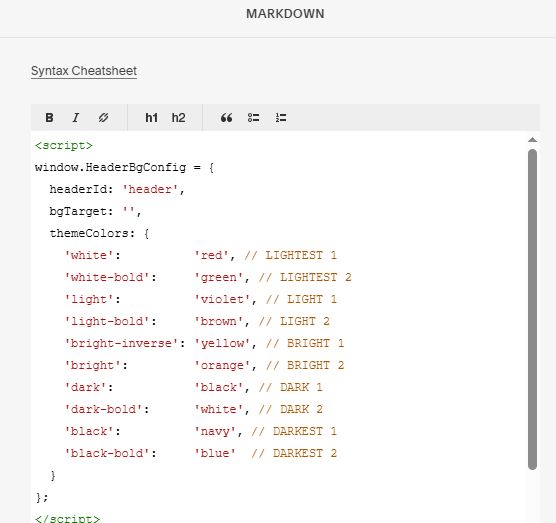This screenshot has height=523, width=556.
Task: Click the 'violet' value
Action: click(223, 299)
